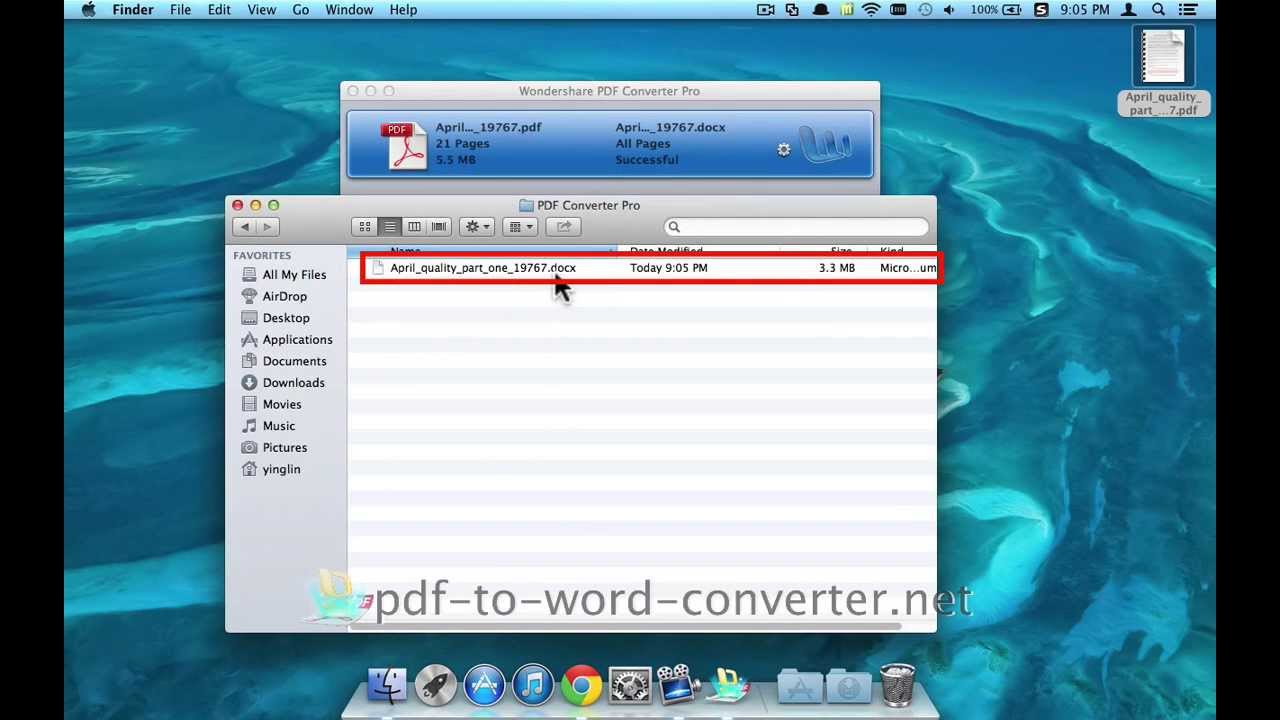1280x720 pixels.
Task: Click the Word output format icon
Action: click(x=826, y=146)
